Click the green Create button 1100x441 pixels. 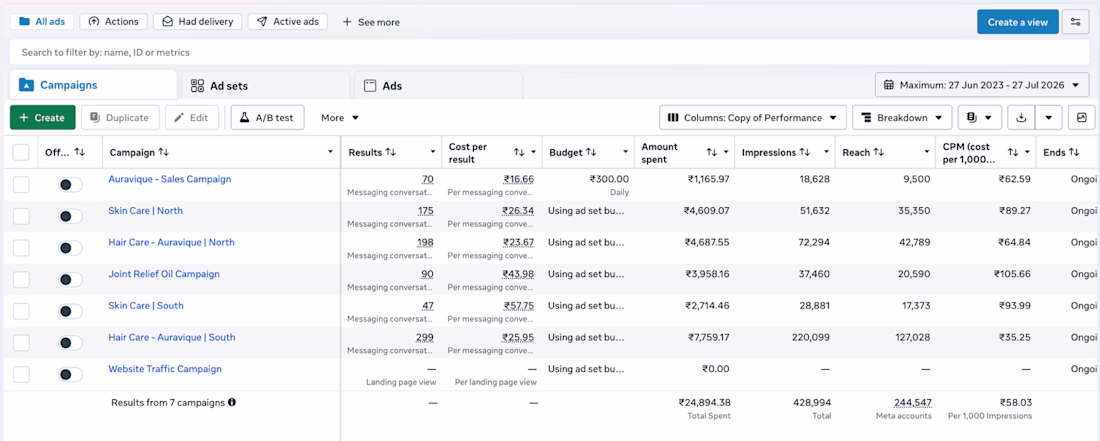[x=43, y=118]
